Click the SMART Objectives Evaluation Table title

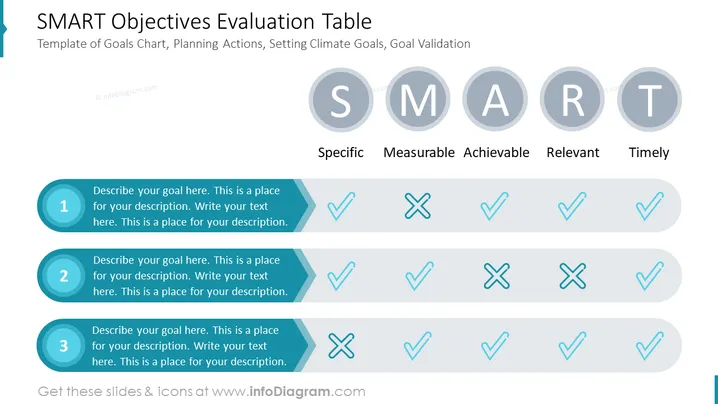204,21
